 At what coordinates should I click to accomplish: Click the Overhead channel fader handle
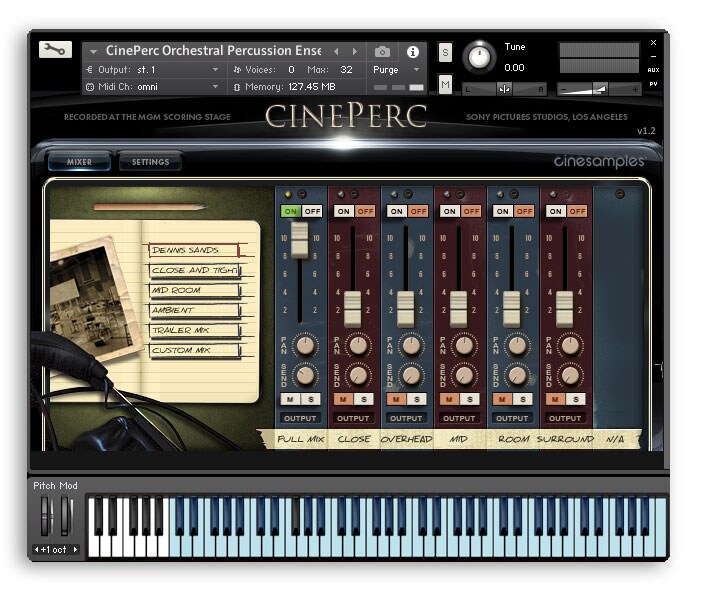406,309
